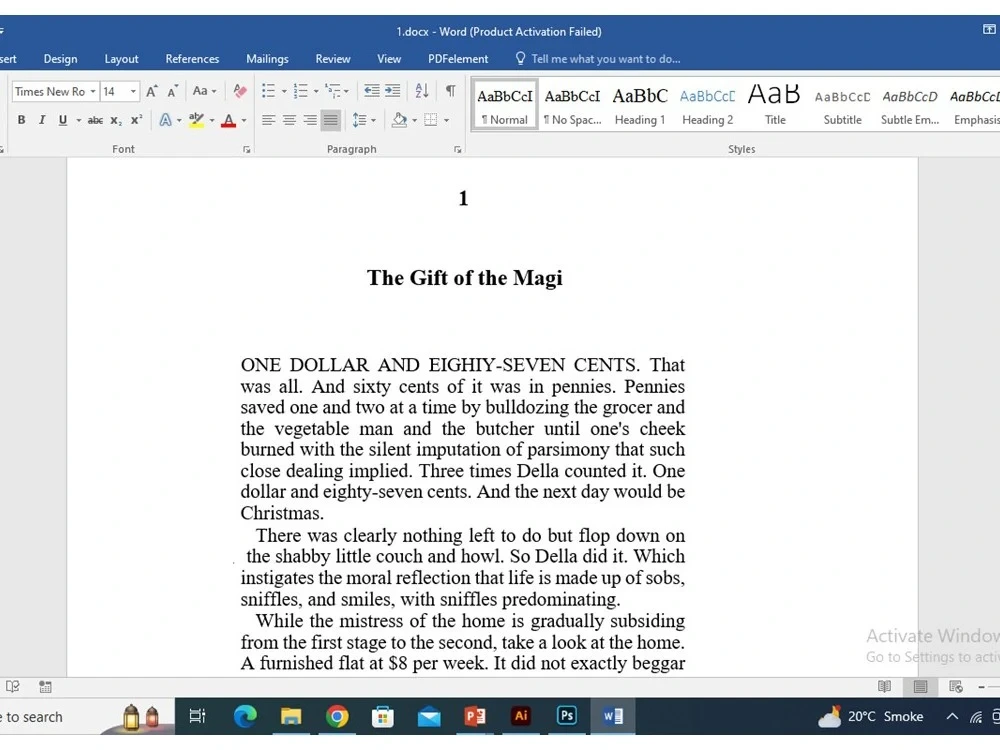Apply Normal style
The image size is (1000, 750).
[x=504, y=105]
